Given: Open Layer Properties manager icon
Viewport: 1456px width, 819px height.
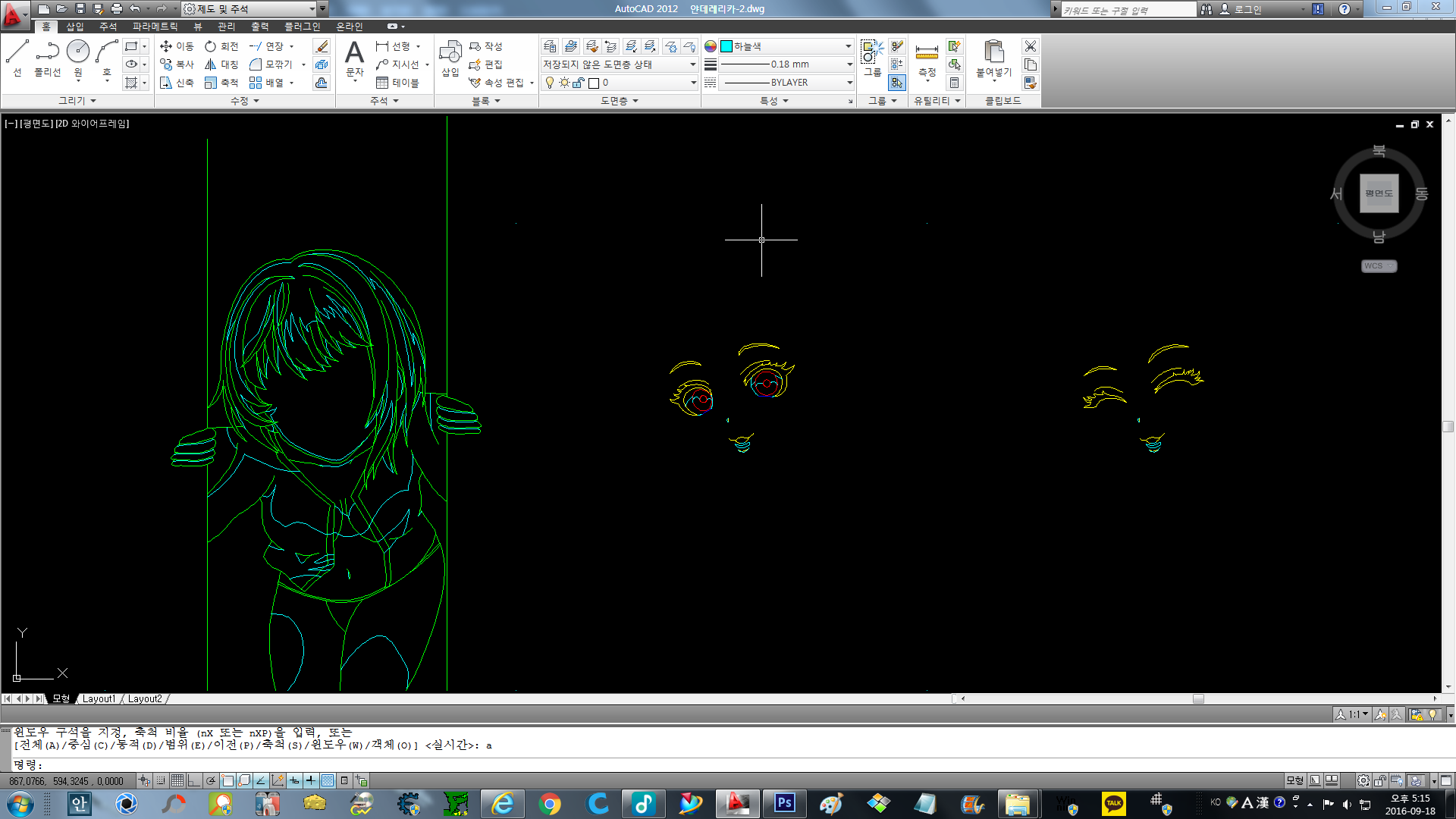Looking at the screenshot, I should click(x=551, y=46).
